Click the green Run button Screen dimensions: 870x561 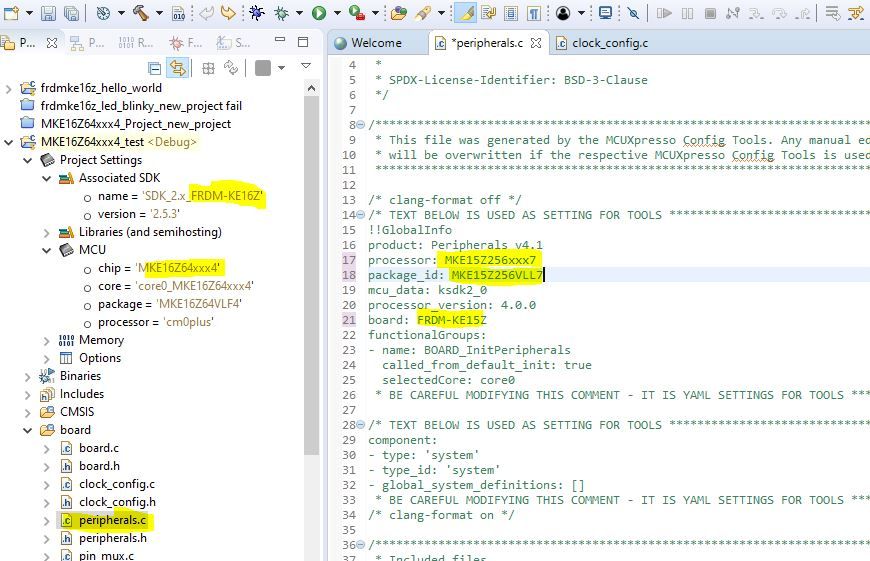coord(318,13)
